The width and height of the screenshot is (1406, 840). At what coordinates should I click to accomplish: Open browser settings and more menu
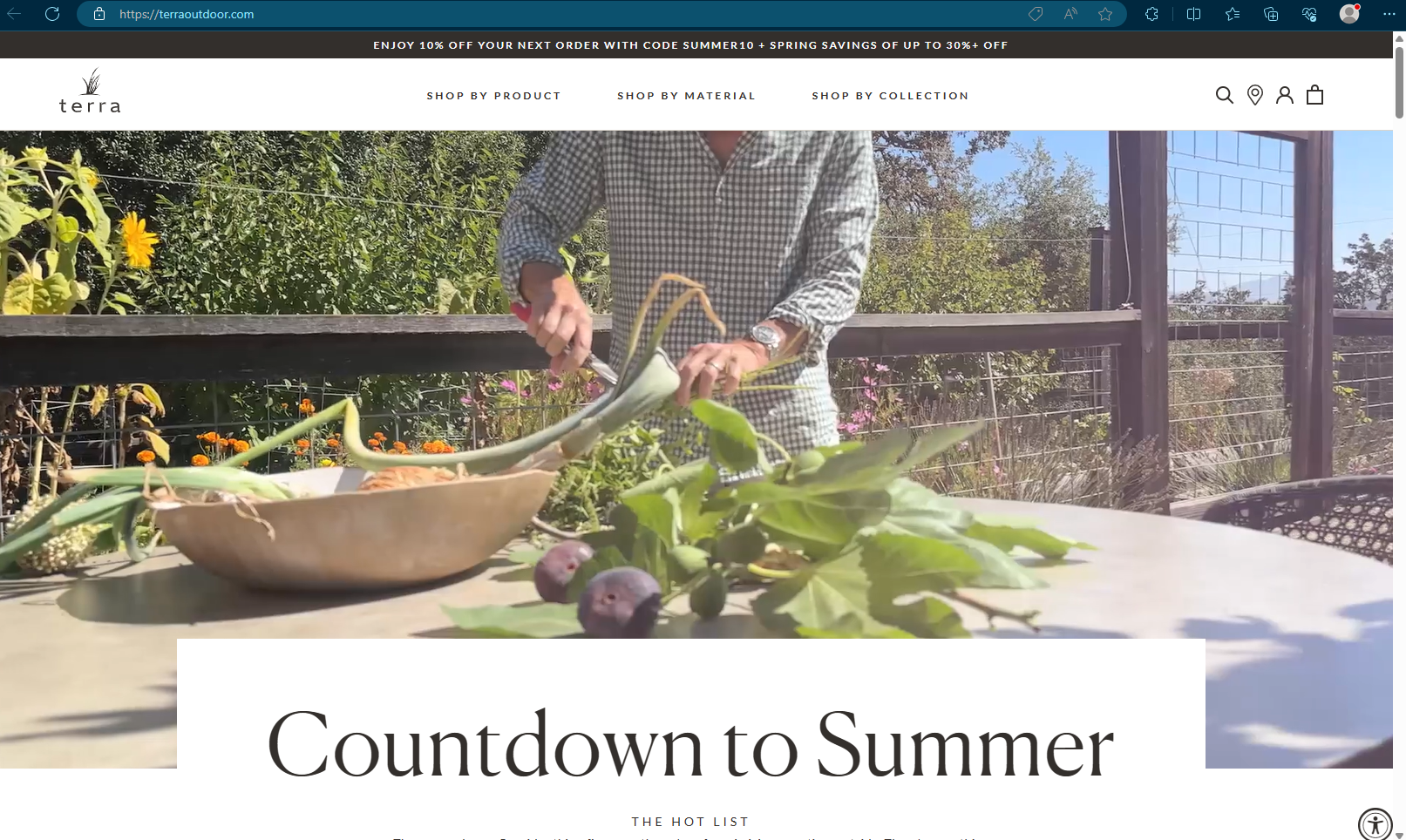coord(1389,14)
